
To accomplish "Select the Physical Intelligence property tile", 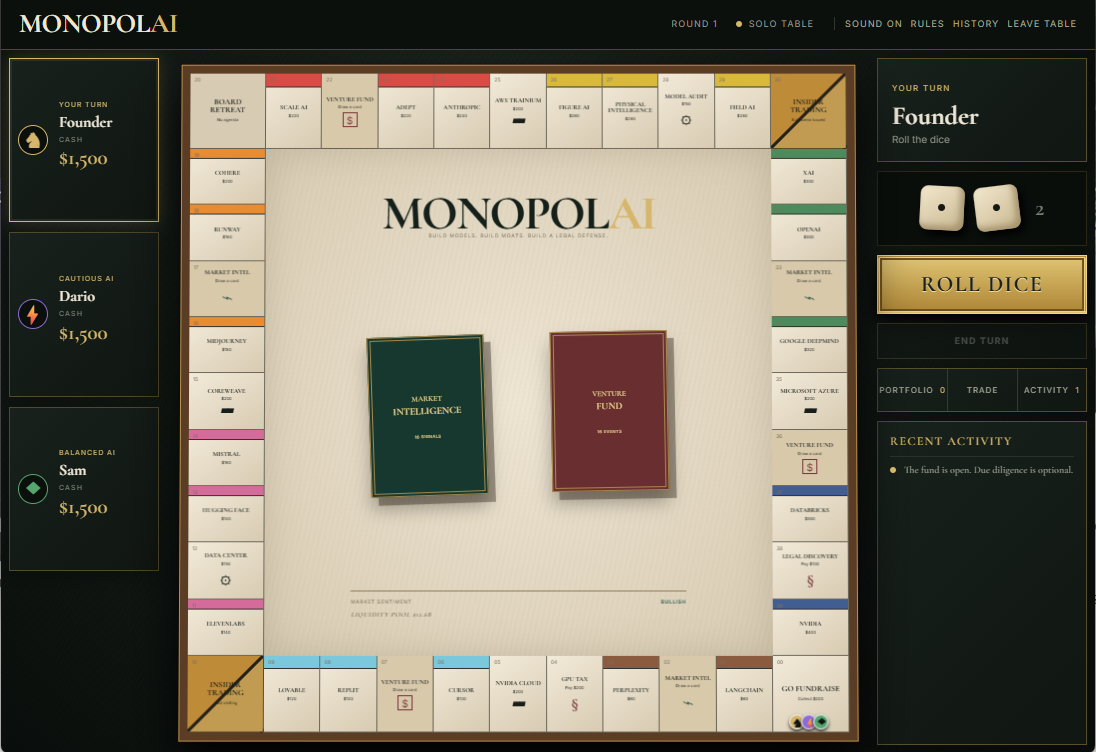I will [x=630, y=110].
